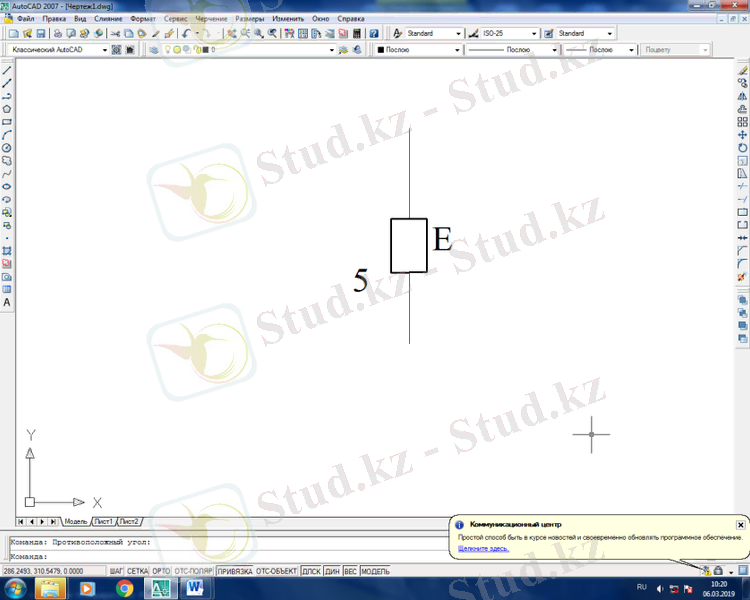This screenshot has height=600, width=750.
Task: Select the Revision Cloud tool
Action: (7, 161)
